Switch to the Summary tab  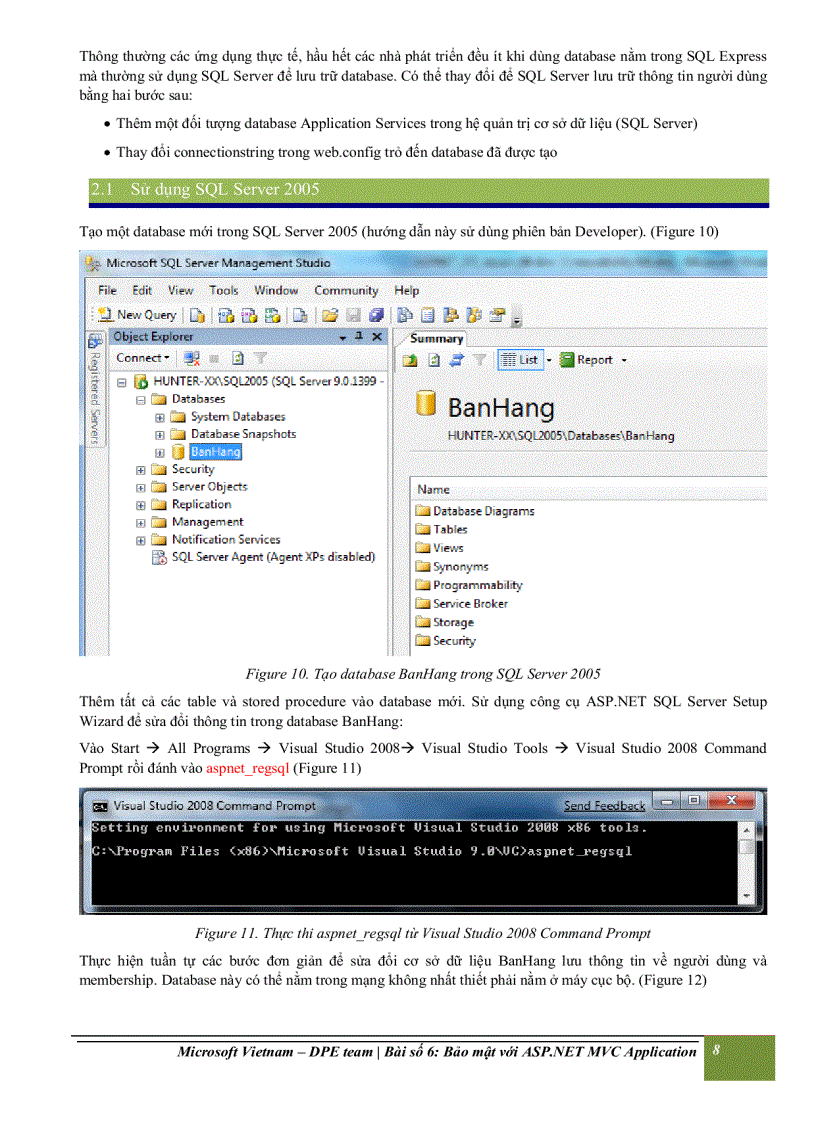click(436, 338)
